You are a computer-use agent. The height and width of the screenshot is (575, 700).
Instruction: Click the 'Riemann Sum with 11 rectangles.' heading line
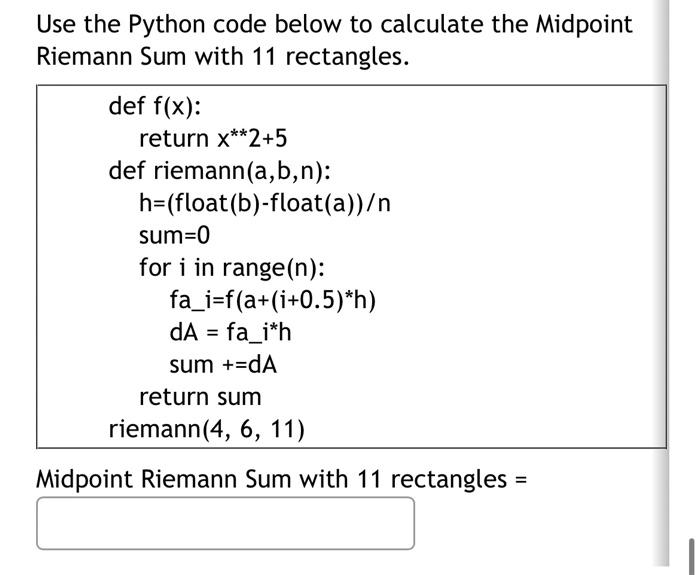pos(222,57)
